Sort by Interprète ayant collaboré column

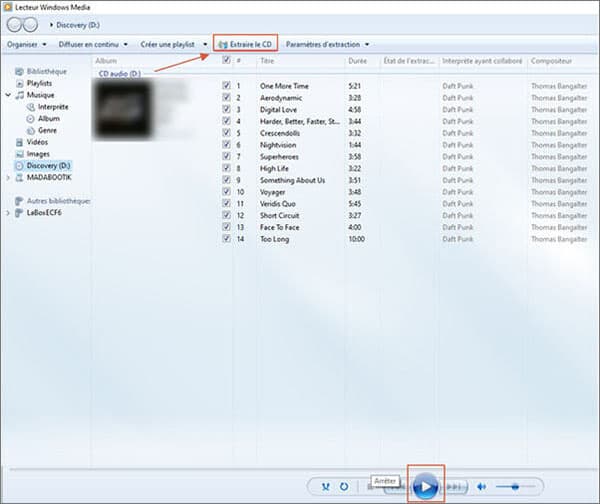(482, 61)
